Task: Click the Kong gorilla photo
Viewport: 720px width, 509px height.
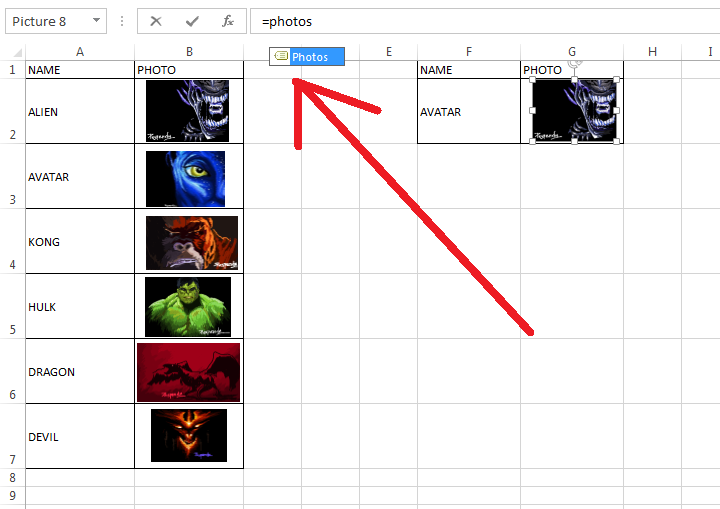Action: coord(192,243)
